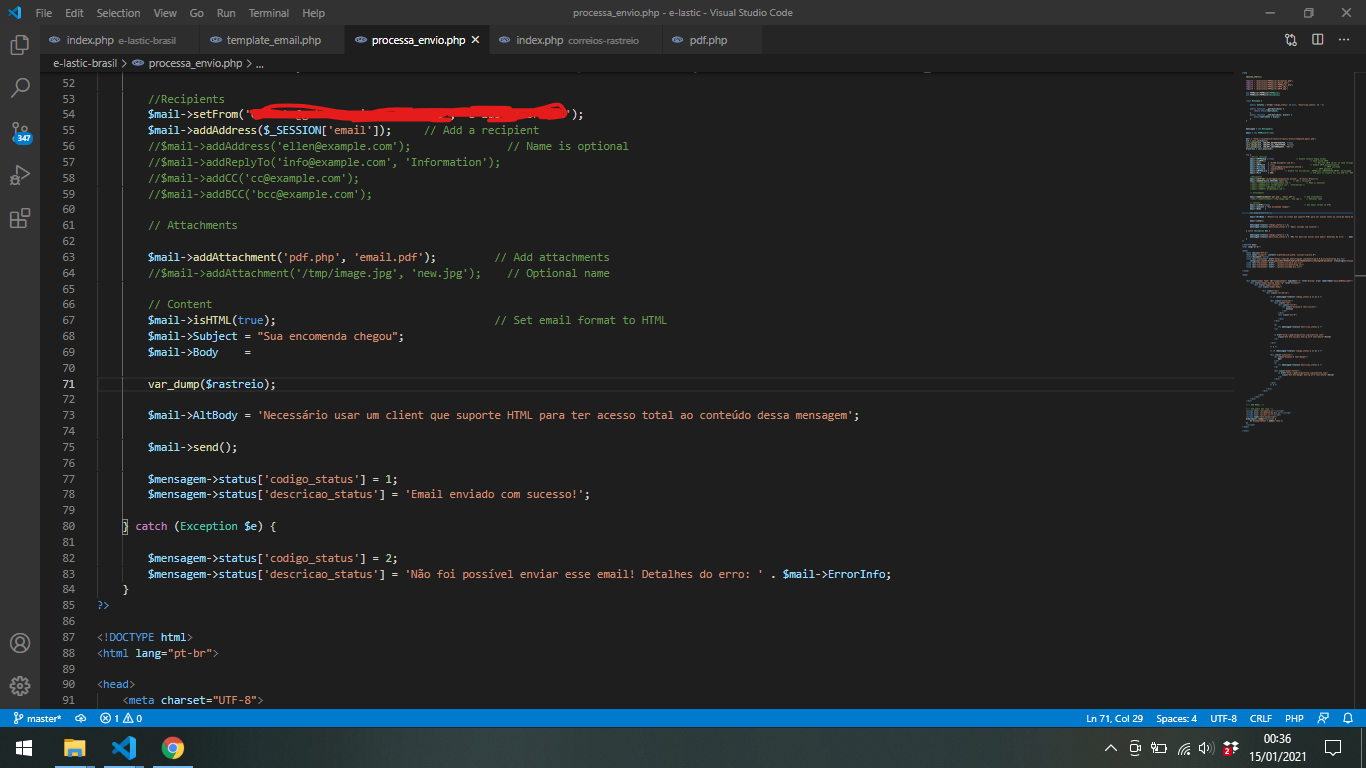Open notifications bell in status bar
Image resolution: width=1366 pixels, height=768 pixels.
[1348, 718]
